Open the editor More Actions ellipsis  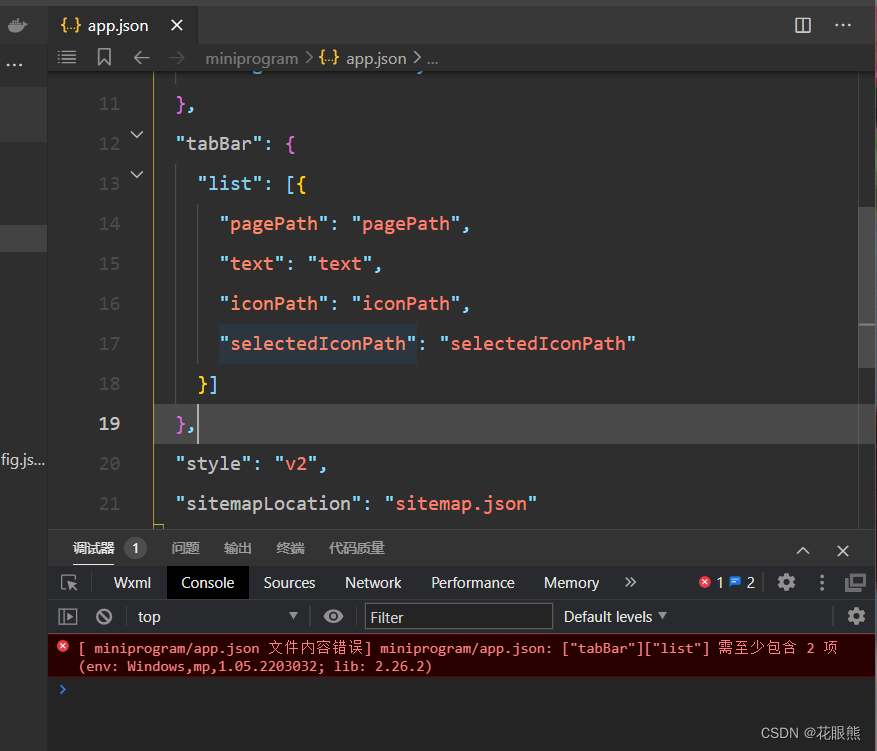(843, 25)
